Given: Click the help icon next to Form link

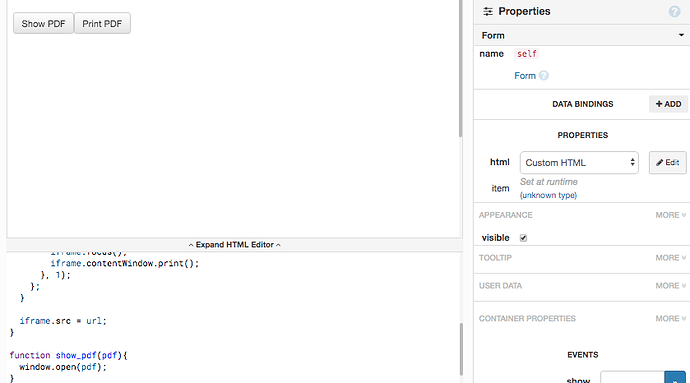Looking at the screenshot, I should coord(544,76).
